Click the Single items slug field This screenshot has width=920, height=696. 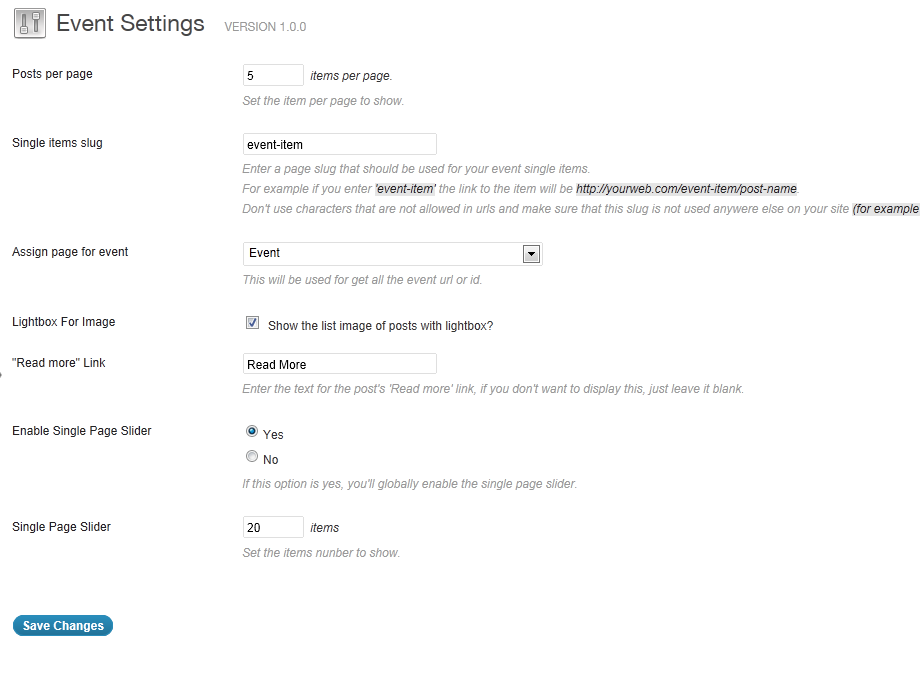[x=340, y=144]
